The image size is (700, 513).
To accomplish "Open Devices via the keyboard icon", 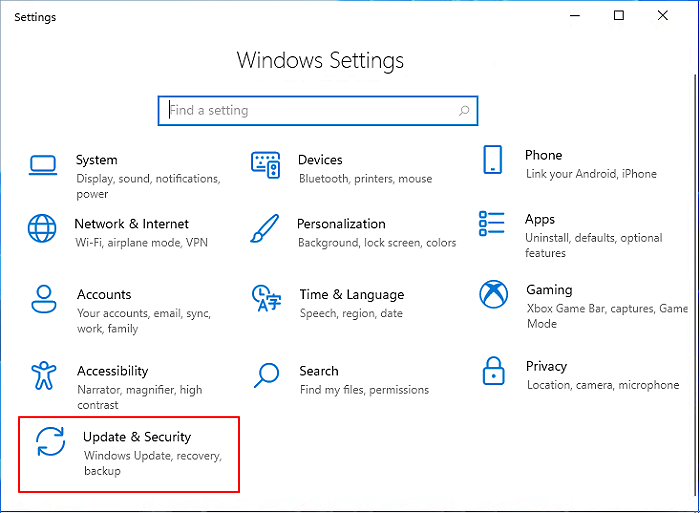I will [x=265, y=165].
